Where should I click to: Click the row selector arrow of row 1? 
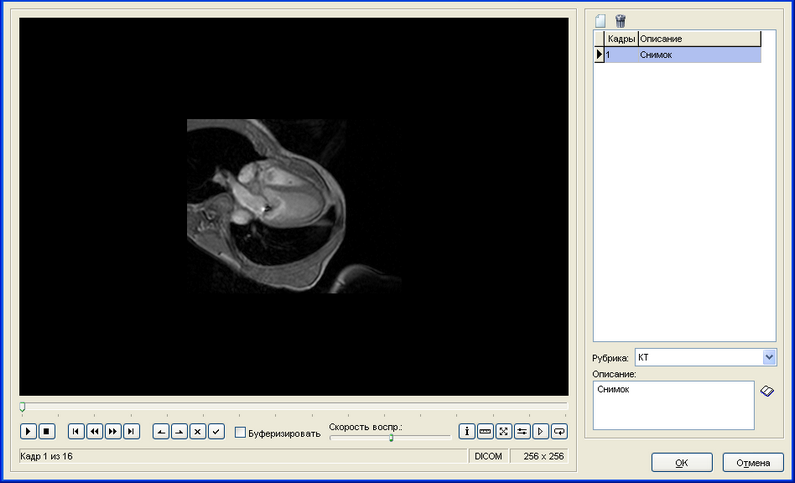[599, 54]
